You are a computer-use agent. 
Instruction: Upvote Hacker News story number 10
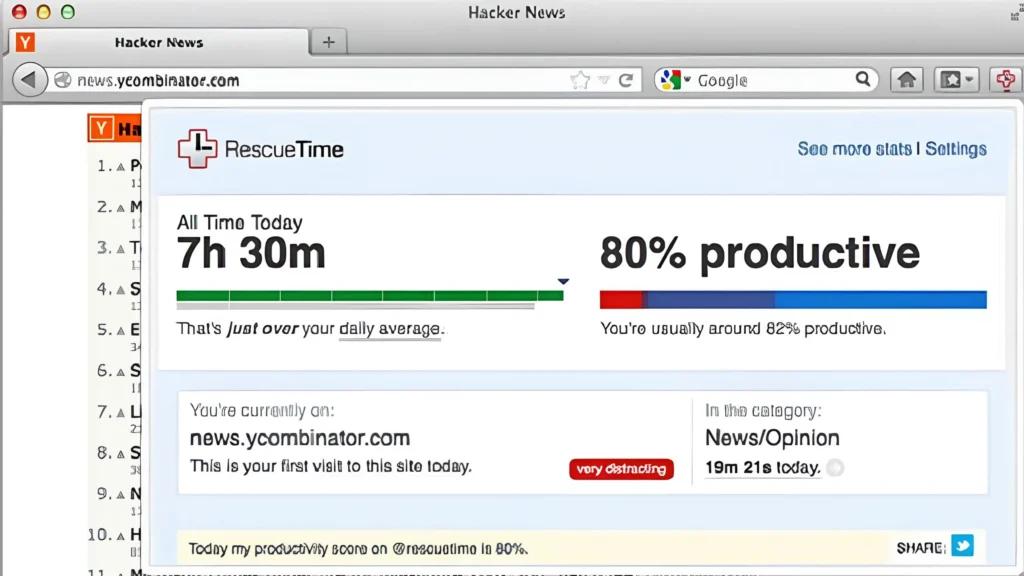click(x=121, y=536)
